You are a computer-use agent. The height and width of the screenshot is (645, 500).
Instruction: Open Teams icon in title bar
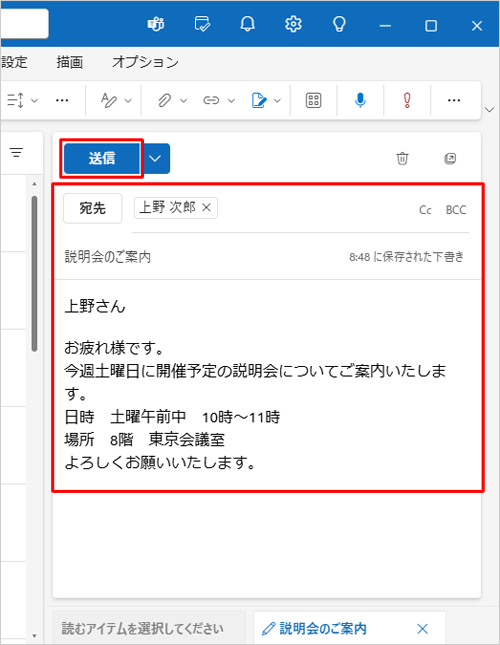coord(156,25)
